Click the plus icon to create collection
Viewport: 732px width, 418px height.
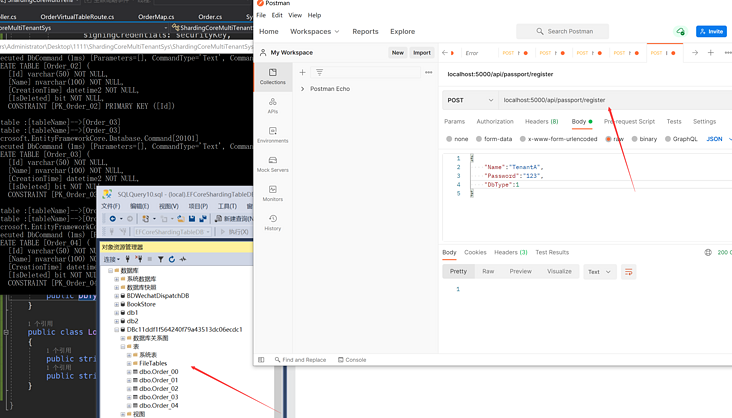click(x=303, y=72)
